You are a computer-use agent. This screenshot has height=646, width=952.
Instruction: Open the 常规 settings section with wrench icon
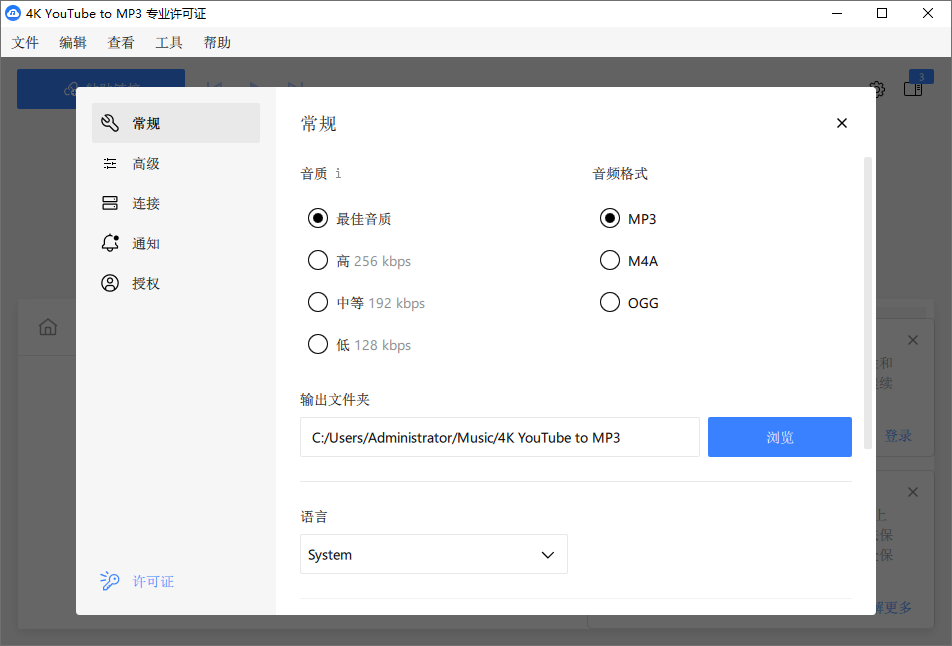click(x=145, y=122)
